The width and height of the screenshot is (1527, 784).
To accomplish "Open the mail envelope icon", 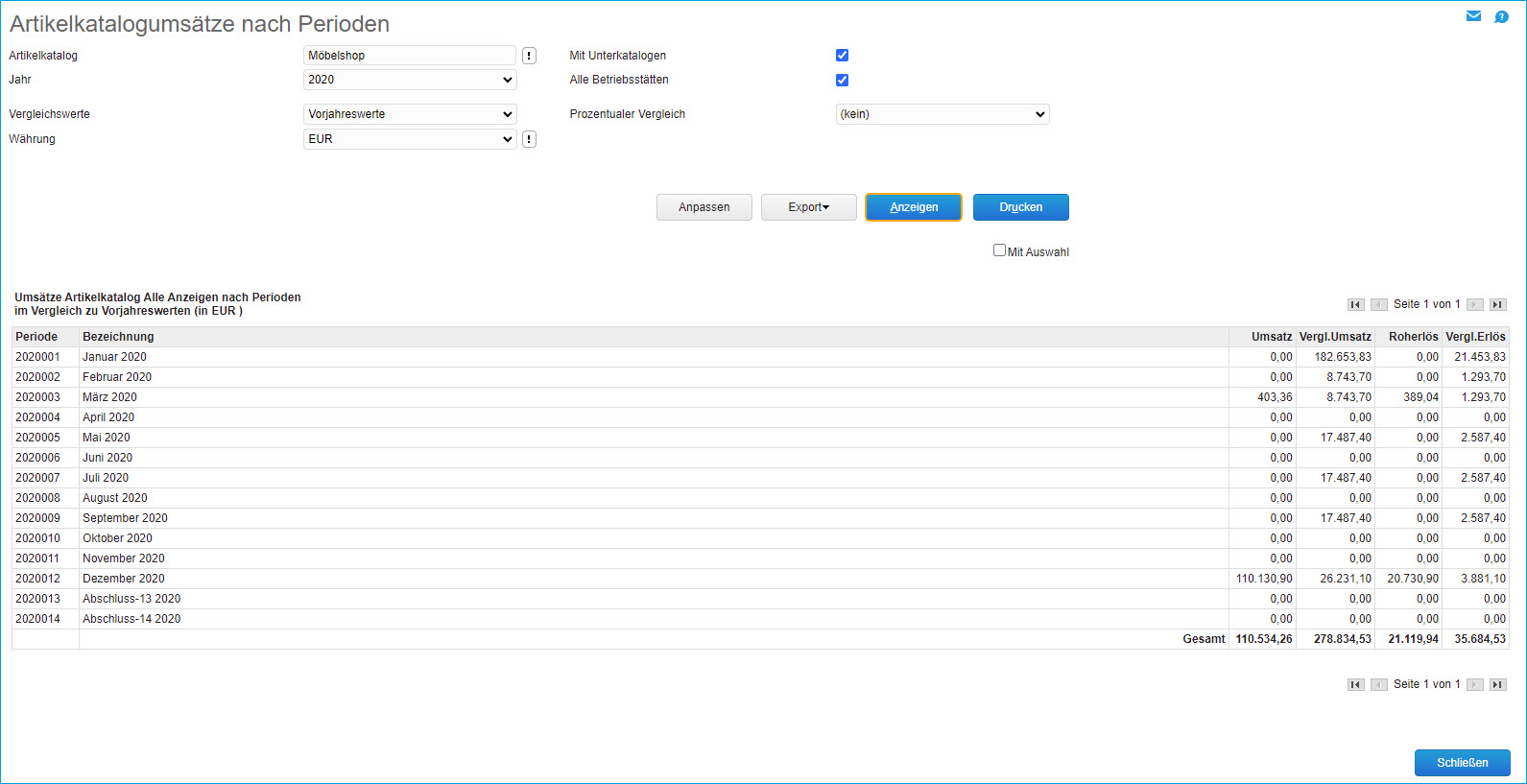I will pos(1473,16).
